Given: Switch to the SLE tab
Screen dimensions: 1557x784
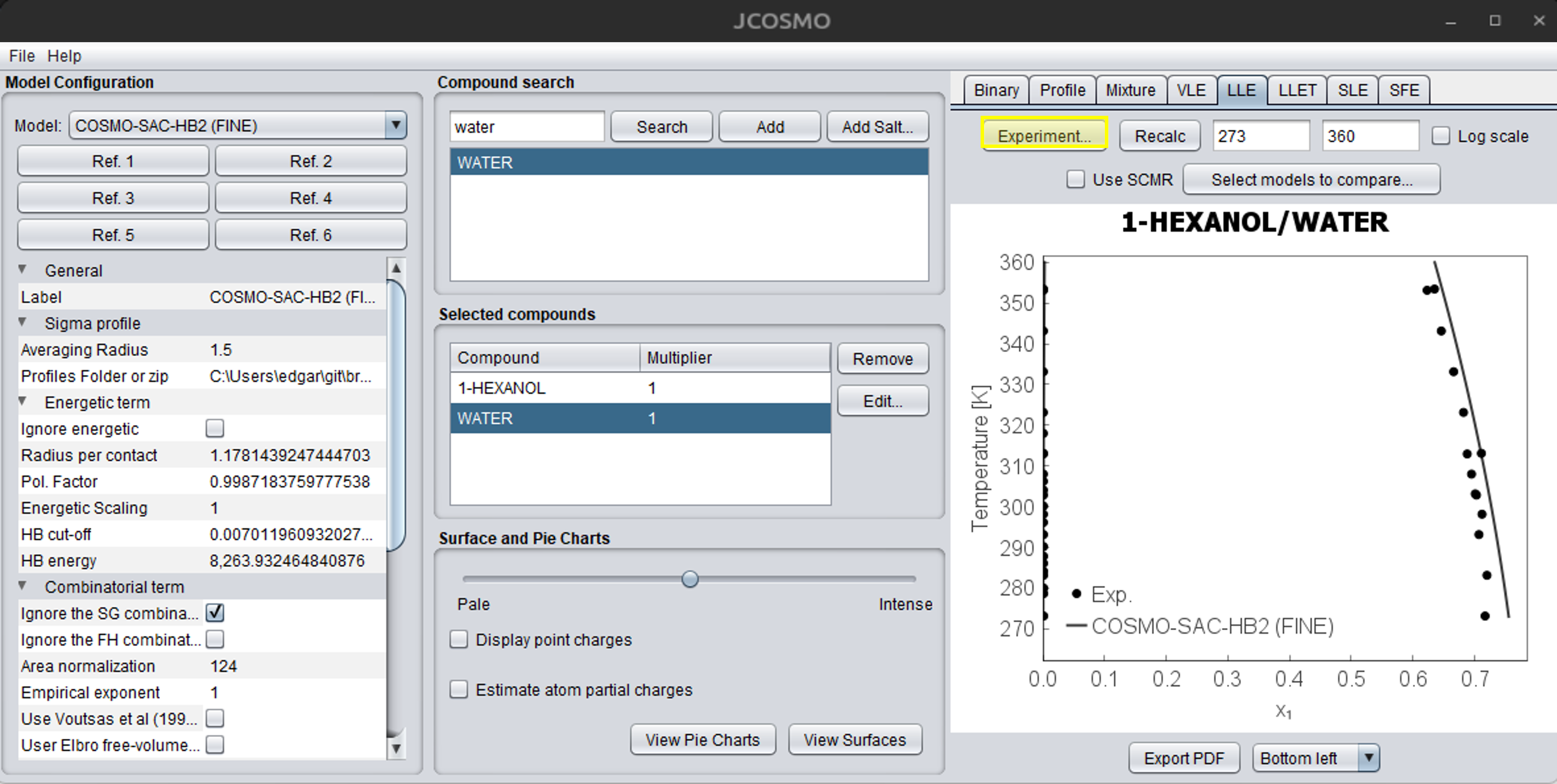Looking at the screenshot, I should click(x=1352, y=90).
